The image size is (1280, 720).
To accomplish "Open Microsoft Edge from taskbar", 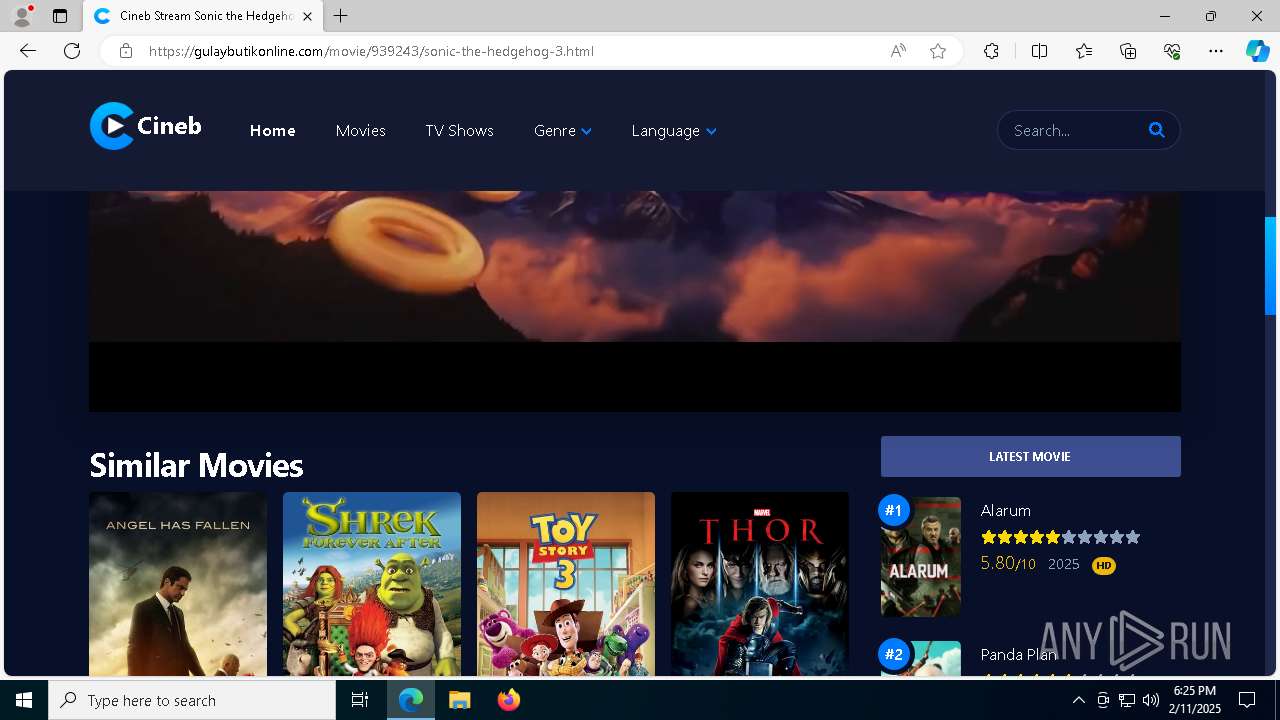I will coord(411,700).
